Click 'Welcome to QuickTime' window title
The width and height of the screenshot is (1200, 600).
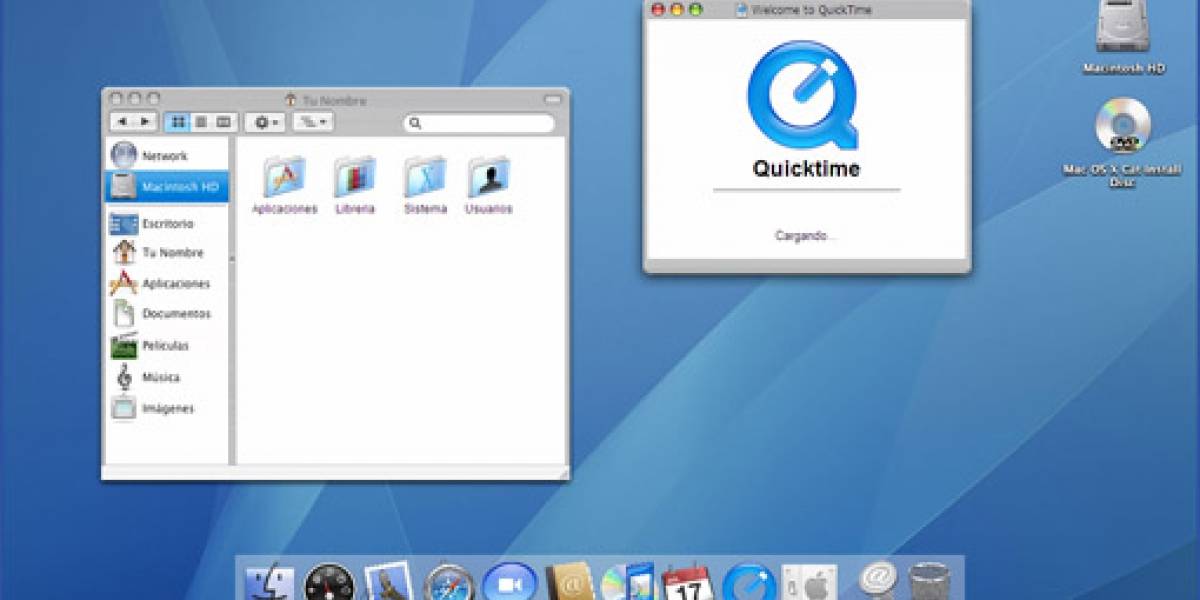(811, 10)
